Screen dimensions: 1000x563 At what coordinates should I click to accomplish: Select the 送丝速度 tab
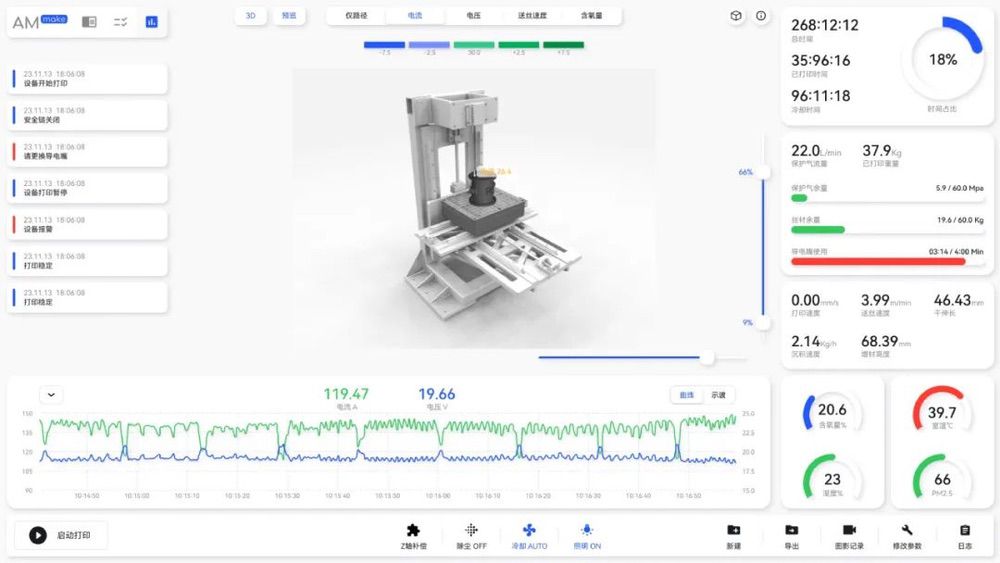click(533, 16)
